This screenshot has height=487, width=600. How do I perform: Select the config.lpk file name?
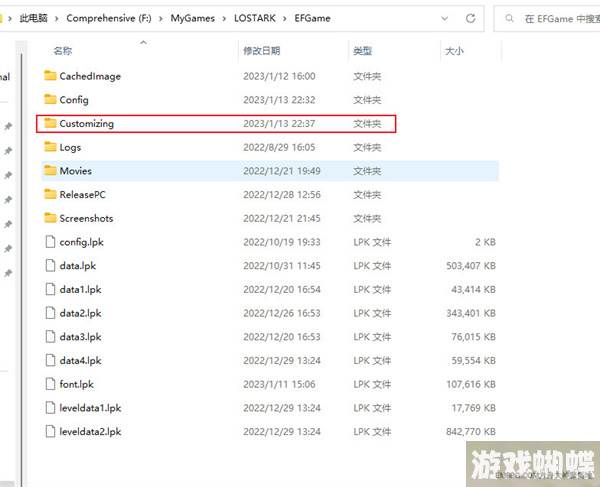pyautogui.click(x=82, y=242)
